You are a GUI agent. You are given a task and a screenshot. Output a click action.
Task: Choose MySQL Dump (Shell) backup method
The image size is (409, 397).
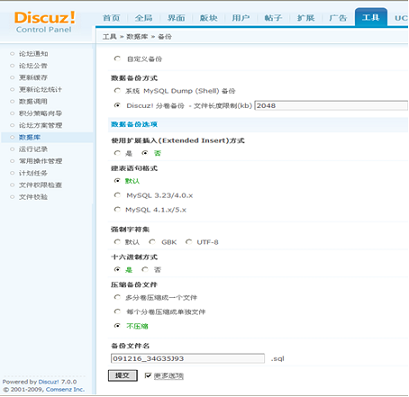coord(117,91)
